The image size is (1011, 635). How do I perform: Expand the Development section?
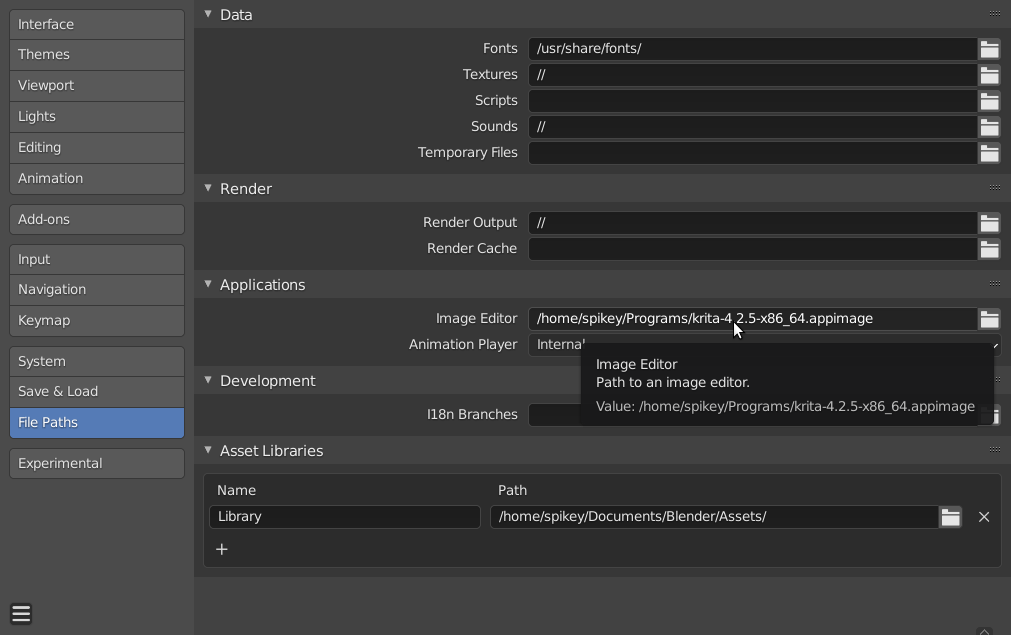207,380
